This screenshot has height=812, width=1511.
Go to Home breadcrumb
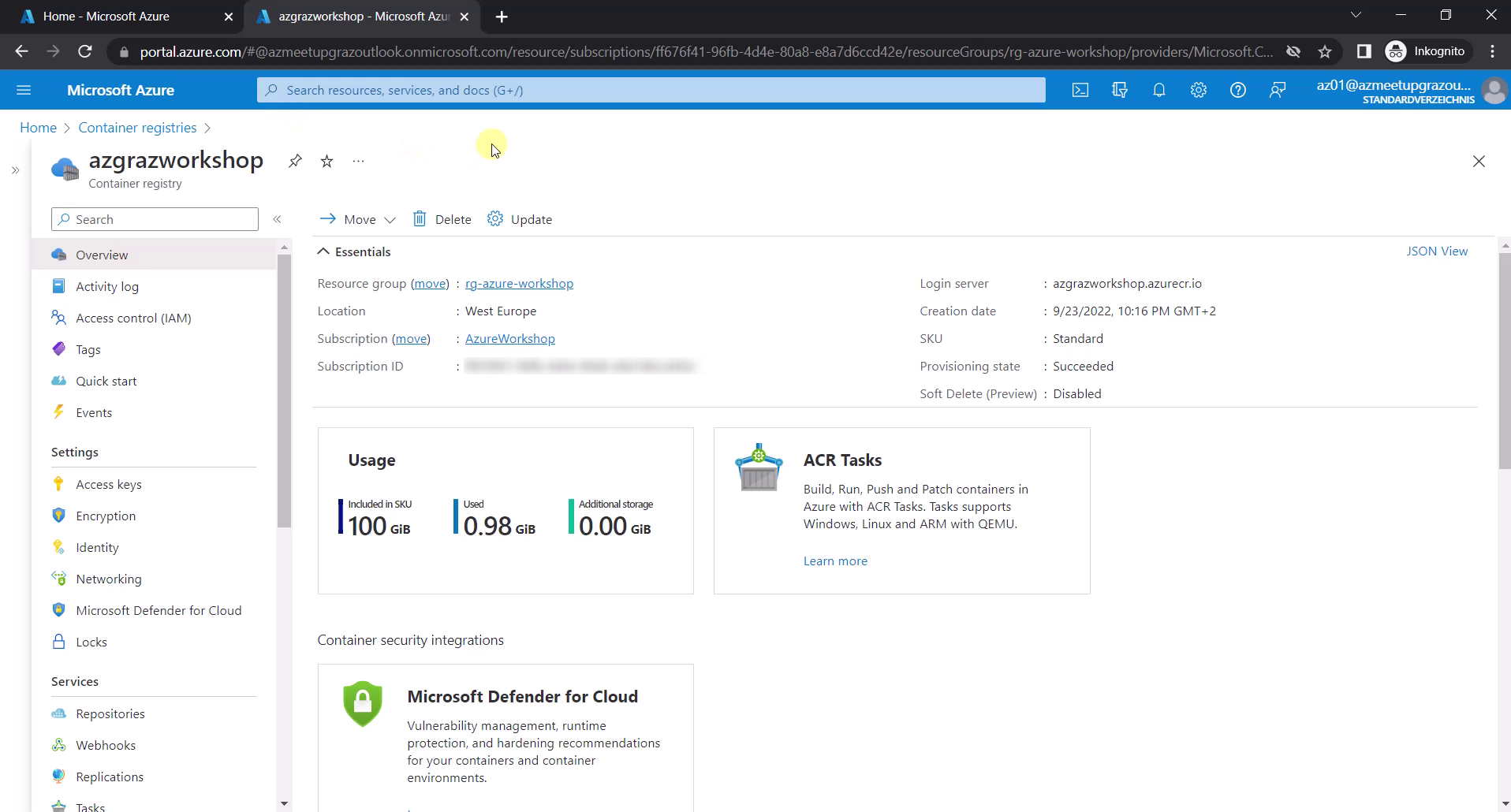pos(38,128)
